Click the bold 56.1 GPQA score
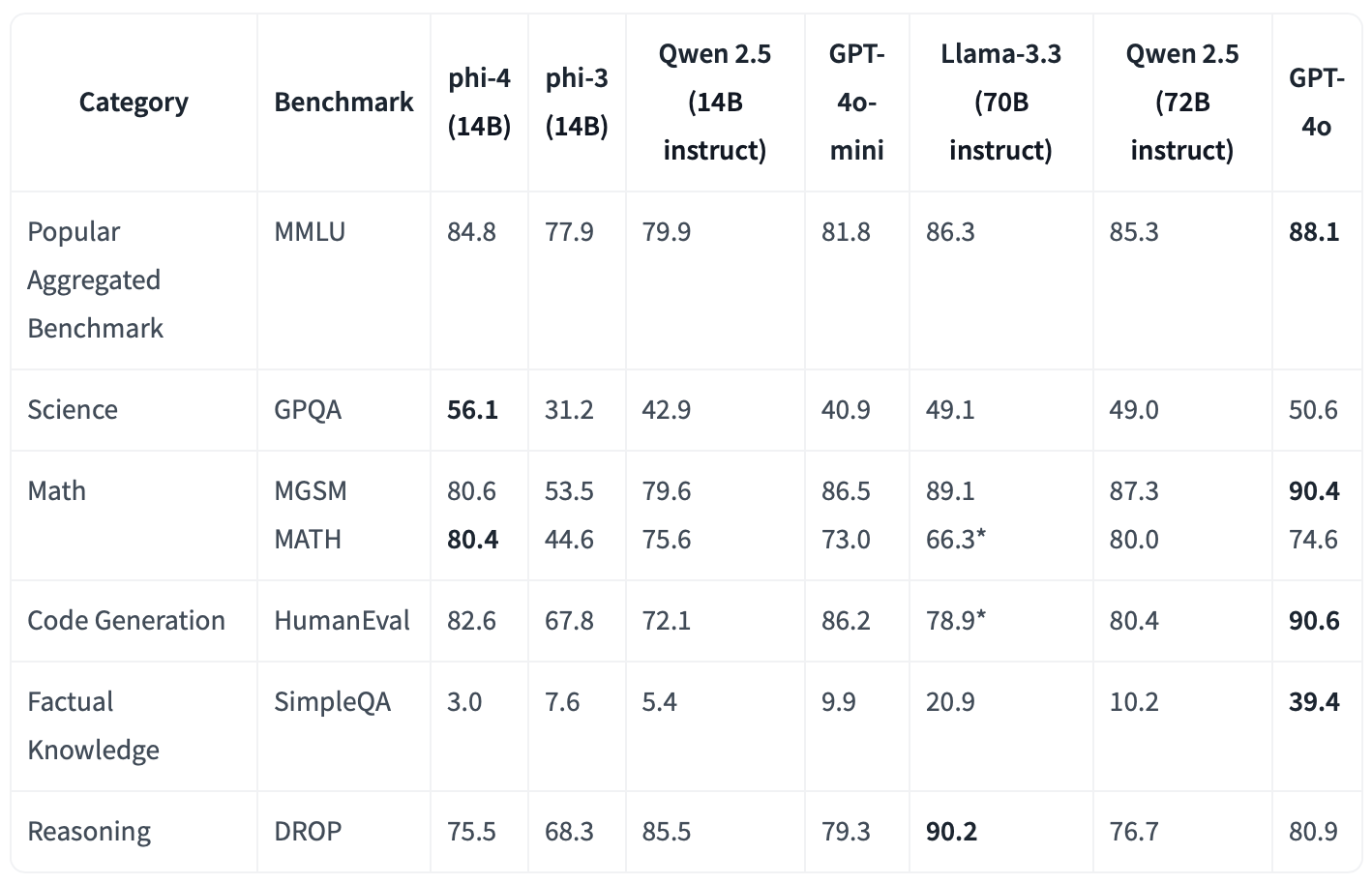Viewport: 1372px width, 884px height. 472,410
